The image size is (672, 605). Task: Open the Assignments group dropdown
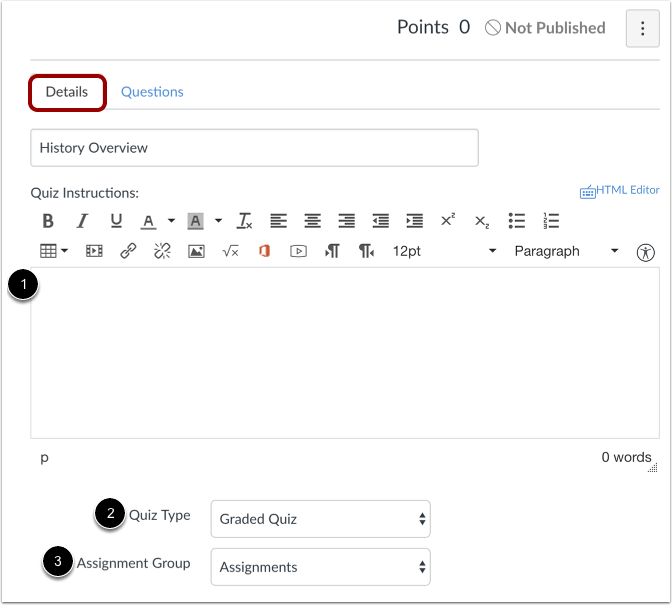coord(321,567)
